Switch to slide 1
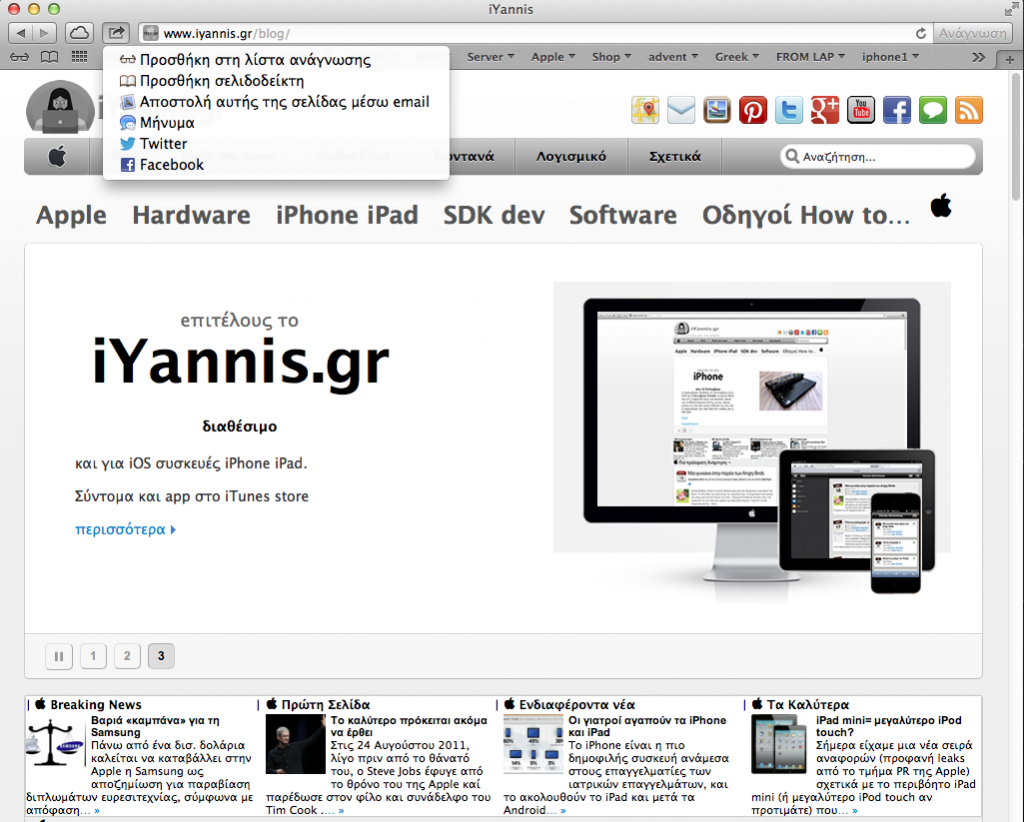 [x=93, y=656]
